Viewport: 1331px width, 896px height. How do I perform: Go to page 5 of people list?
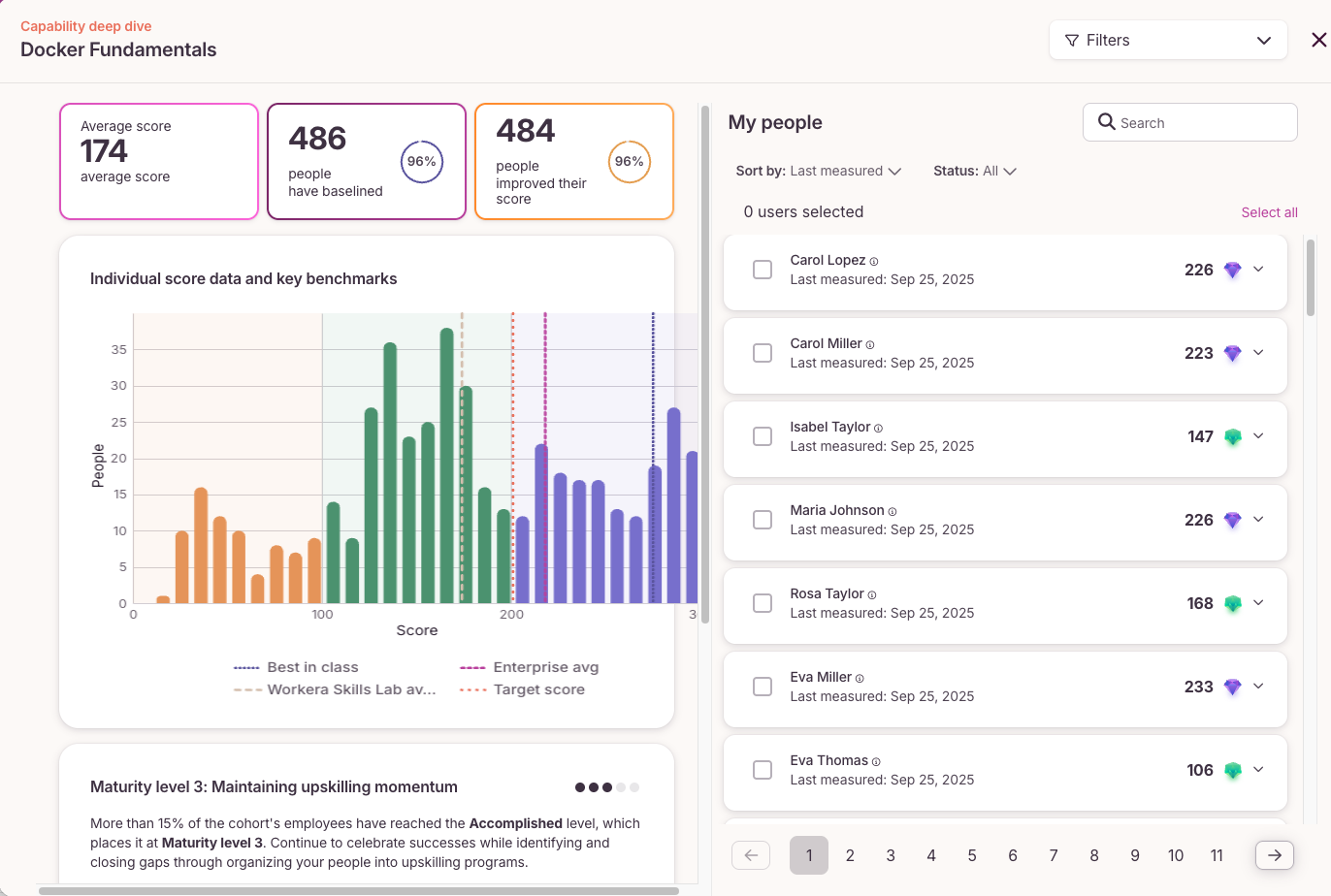[972, 855]
